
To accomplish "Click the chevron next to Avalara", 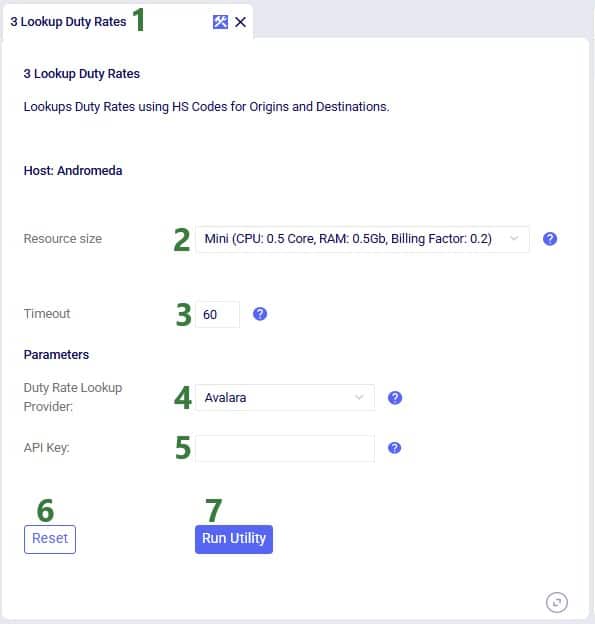I will point(359,398).
